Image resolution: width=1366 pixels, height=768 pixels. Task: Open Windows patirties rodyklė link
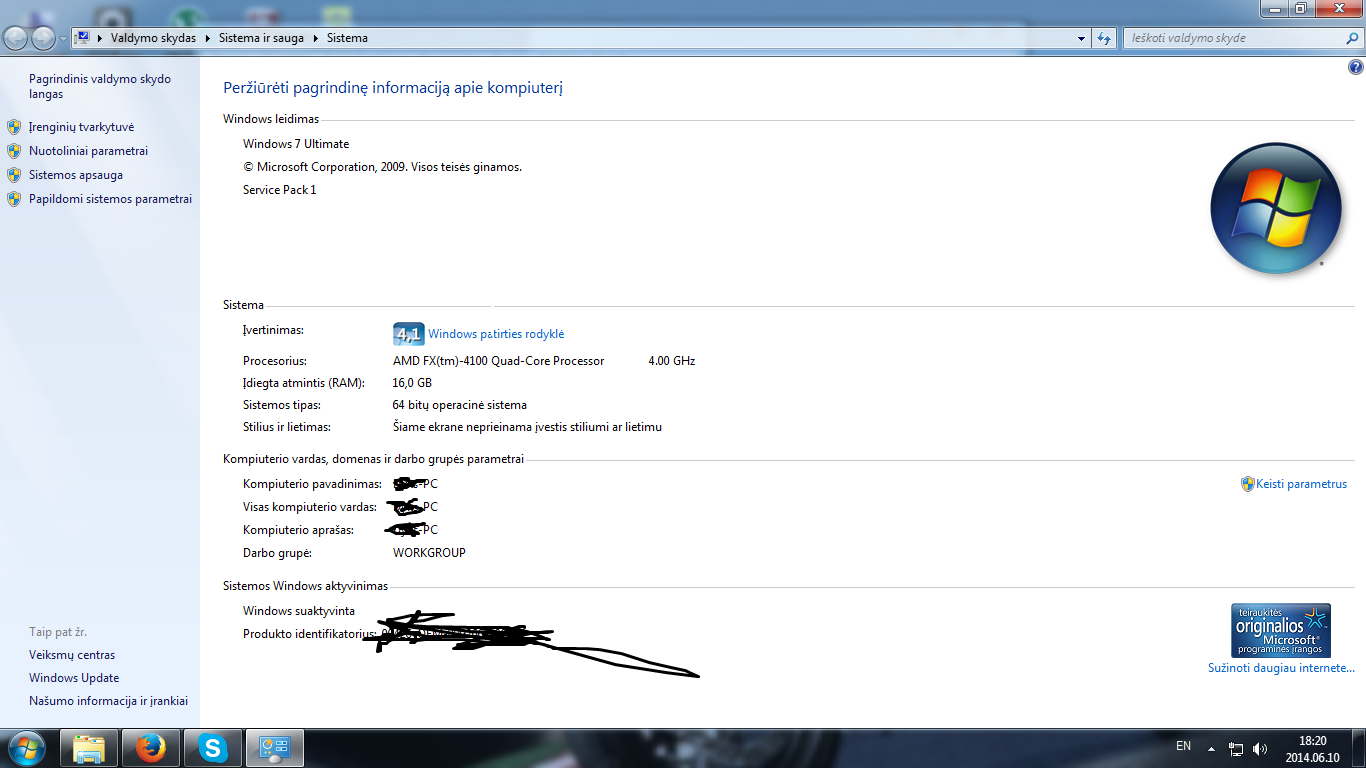497,334
